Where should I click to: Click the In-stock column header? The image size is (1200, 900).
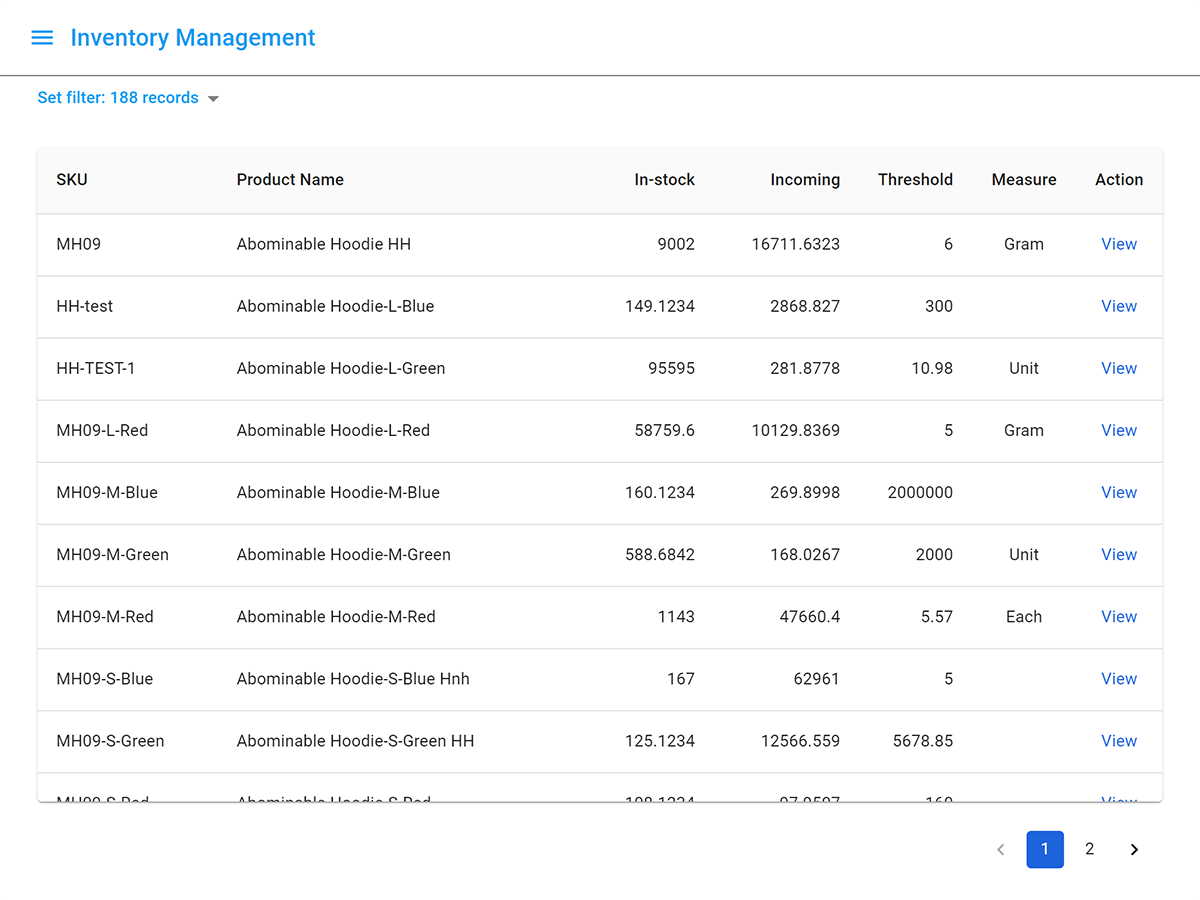664,180
